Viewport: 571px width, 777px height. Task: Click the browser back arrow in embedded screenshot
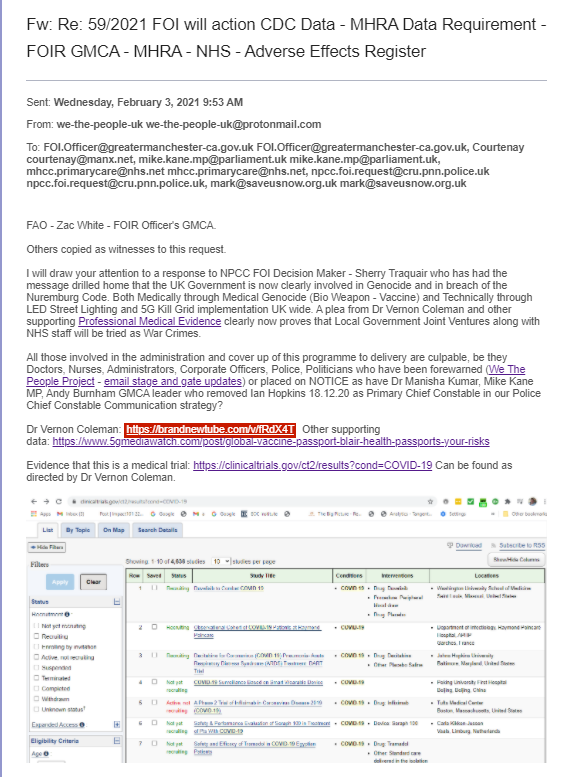[34, 501]
